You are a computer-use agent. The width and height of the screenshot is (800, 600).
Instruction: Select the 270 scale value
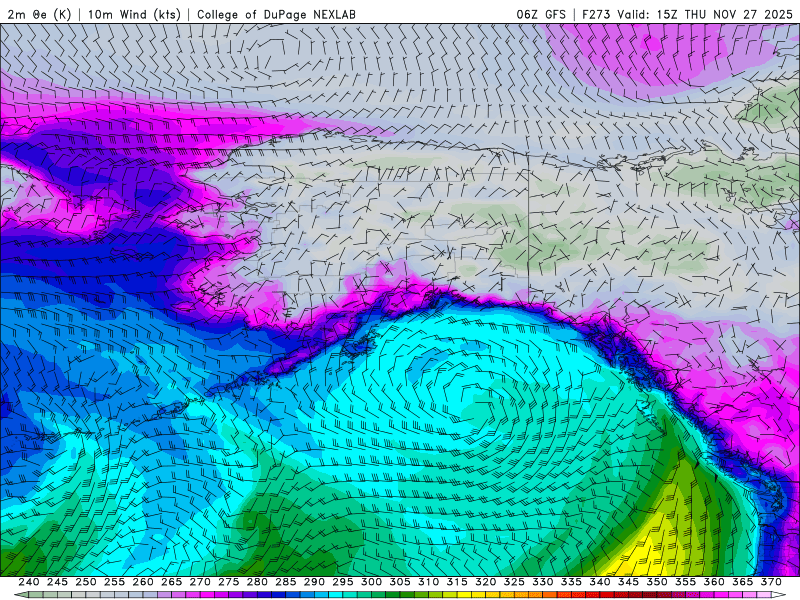pyautogui.click(x=200, y=582)
